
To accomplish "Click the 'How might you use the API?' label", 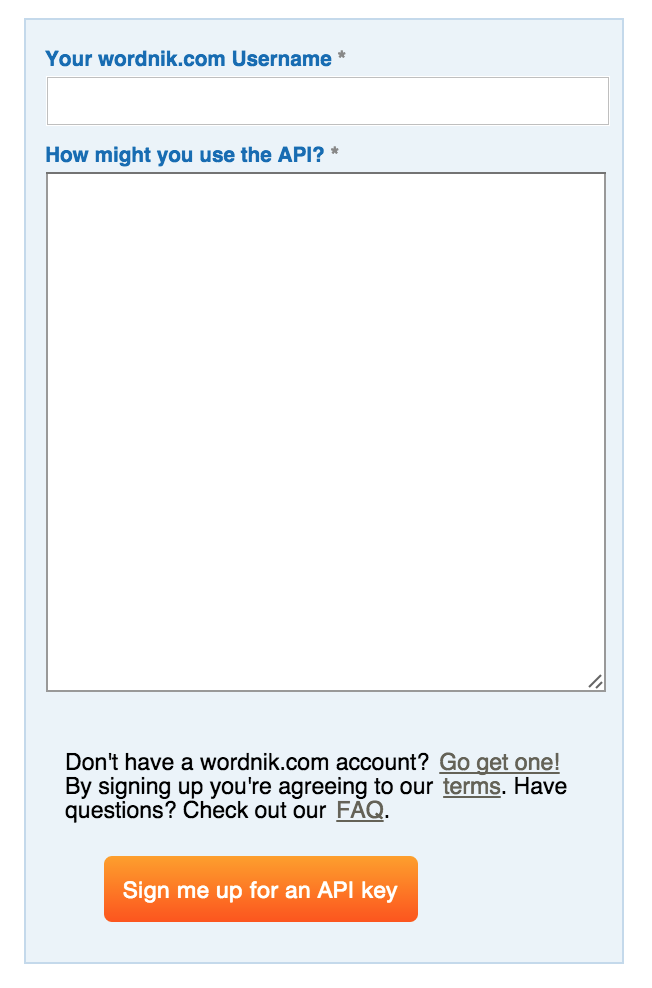I will (x=185, y=154).
